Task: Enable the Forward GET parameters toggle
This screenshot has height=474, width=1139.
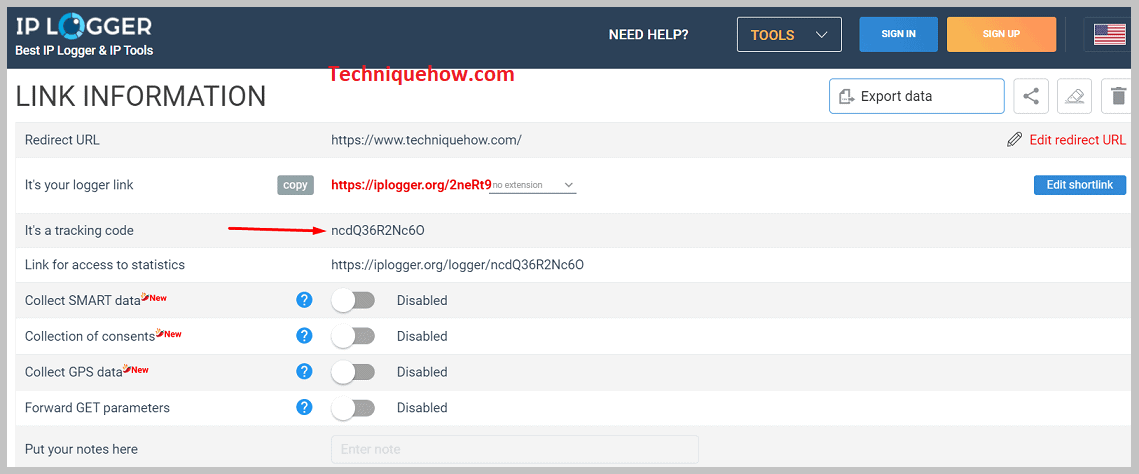Action: click(353, 408)
